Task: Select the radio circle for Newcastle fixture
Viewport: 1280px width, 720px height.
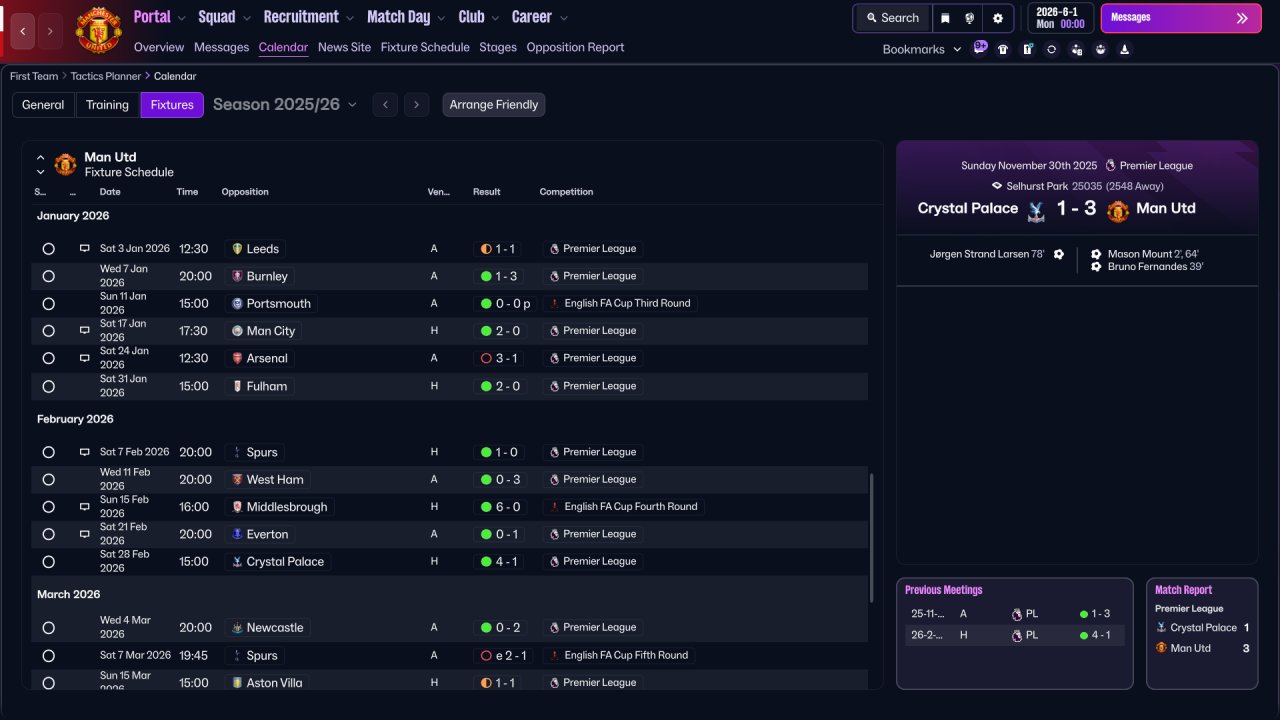Action: pos(48,628)
